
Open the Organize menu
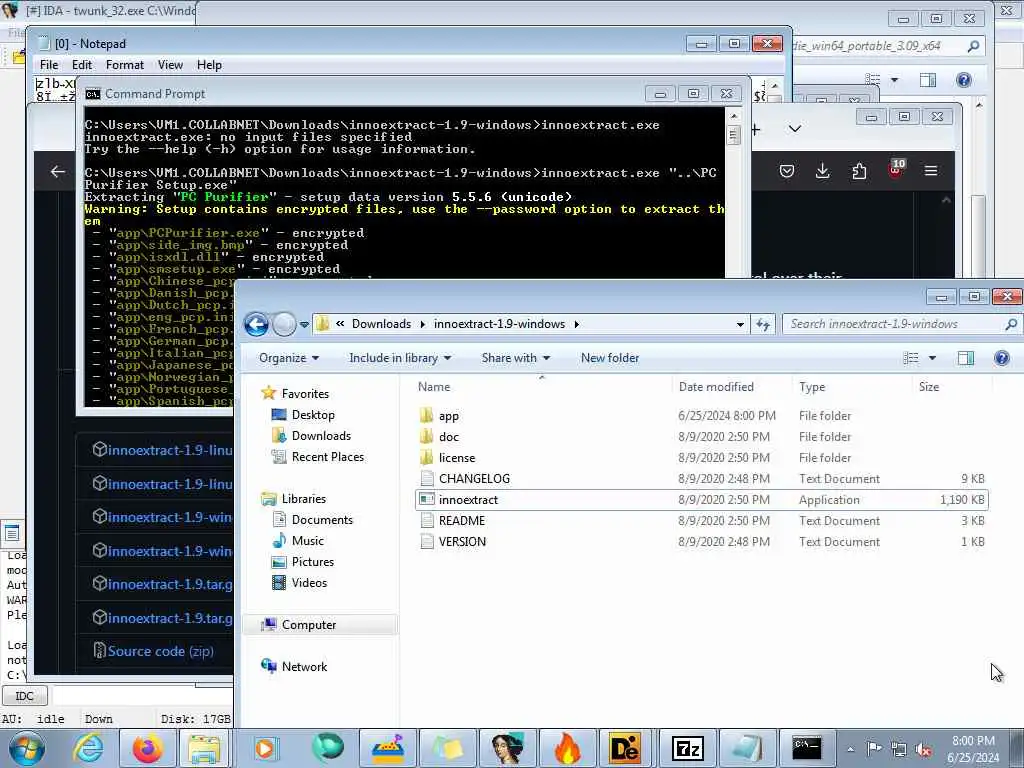click(x=289, y=358)
